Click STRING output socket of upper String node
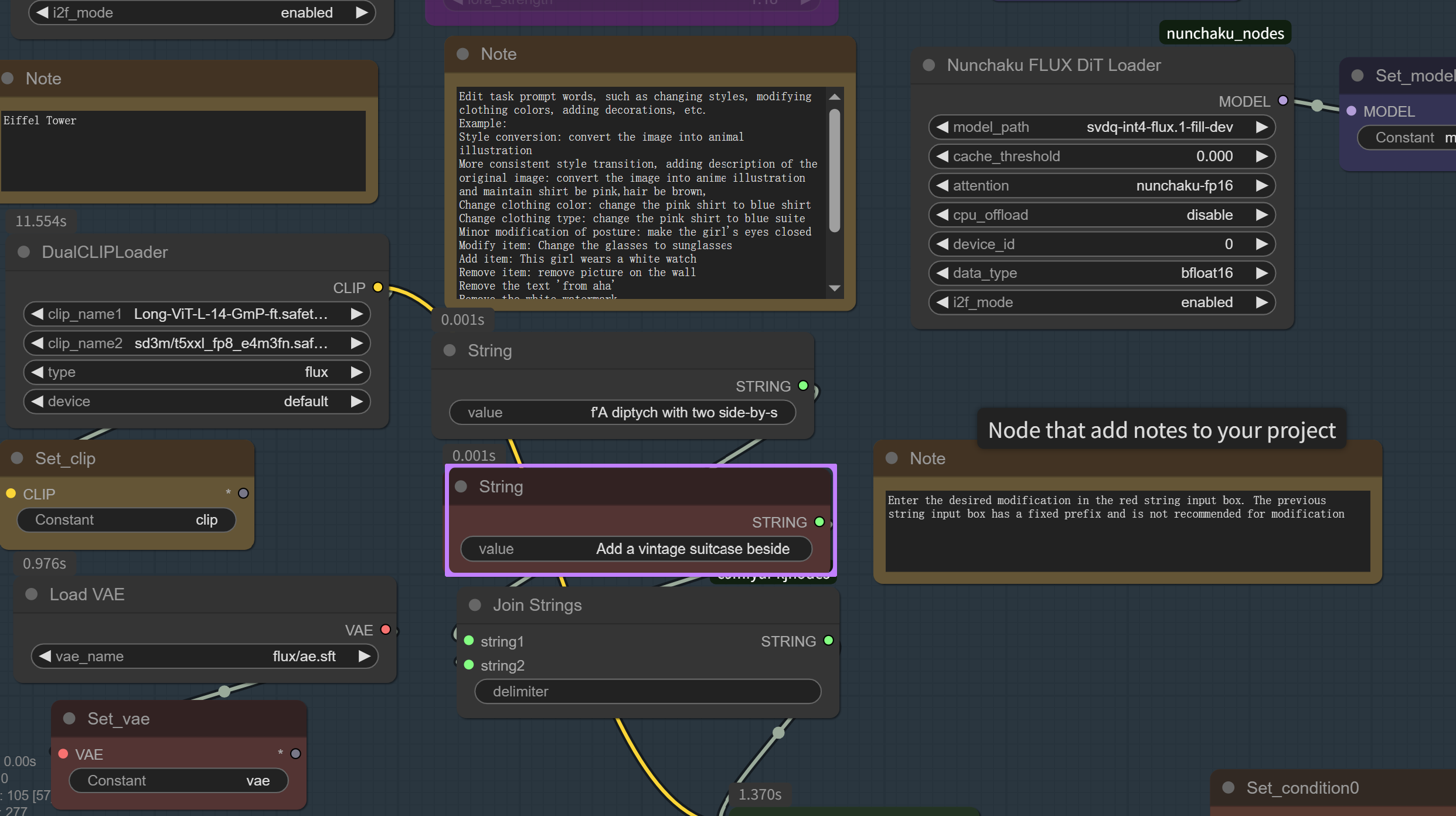This screenshot has height=816, width=1456. click(x=803, y=386)
